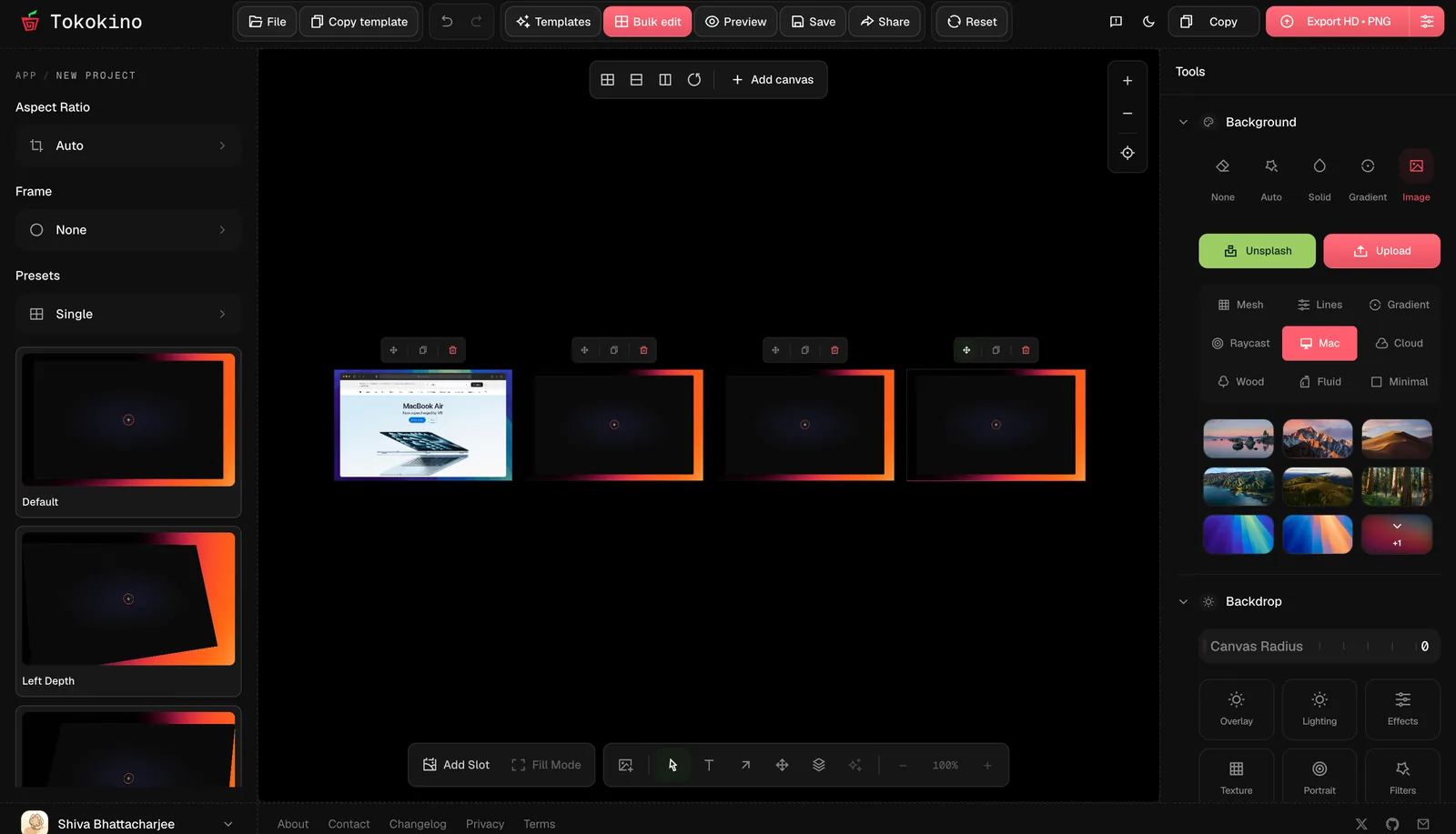Open the Templates menu
This screenshot has width=1456, height=834.
553,21
